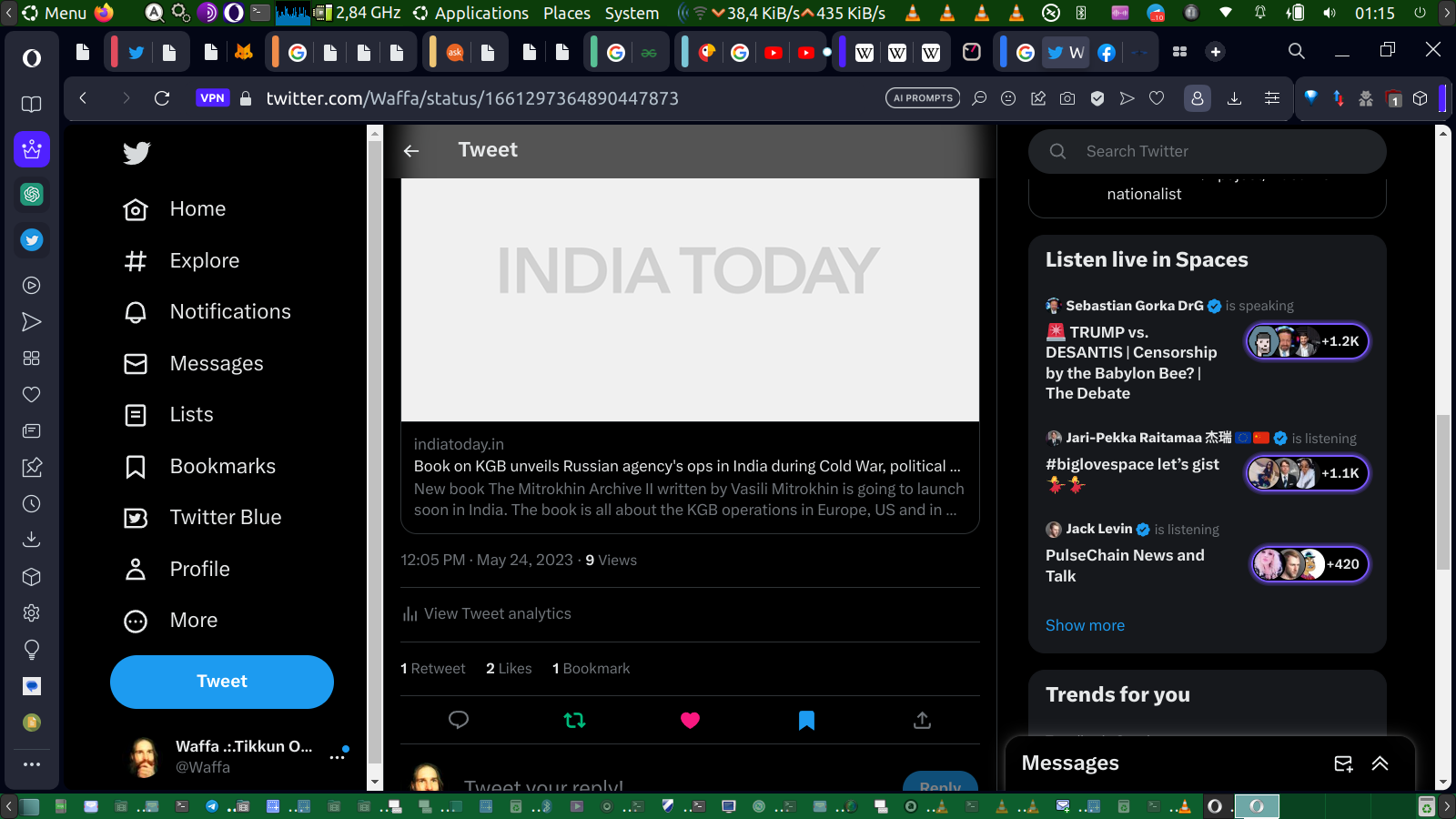The height and width of the screenshot is (819, 1456).
Task: Click the blue Tweet button
Action: [x=222, y=682]
